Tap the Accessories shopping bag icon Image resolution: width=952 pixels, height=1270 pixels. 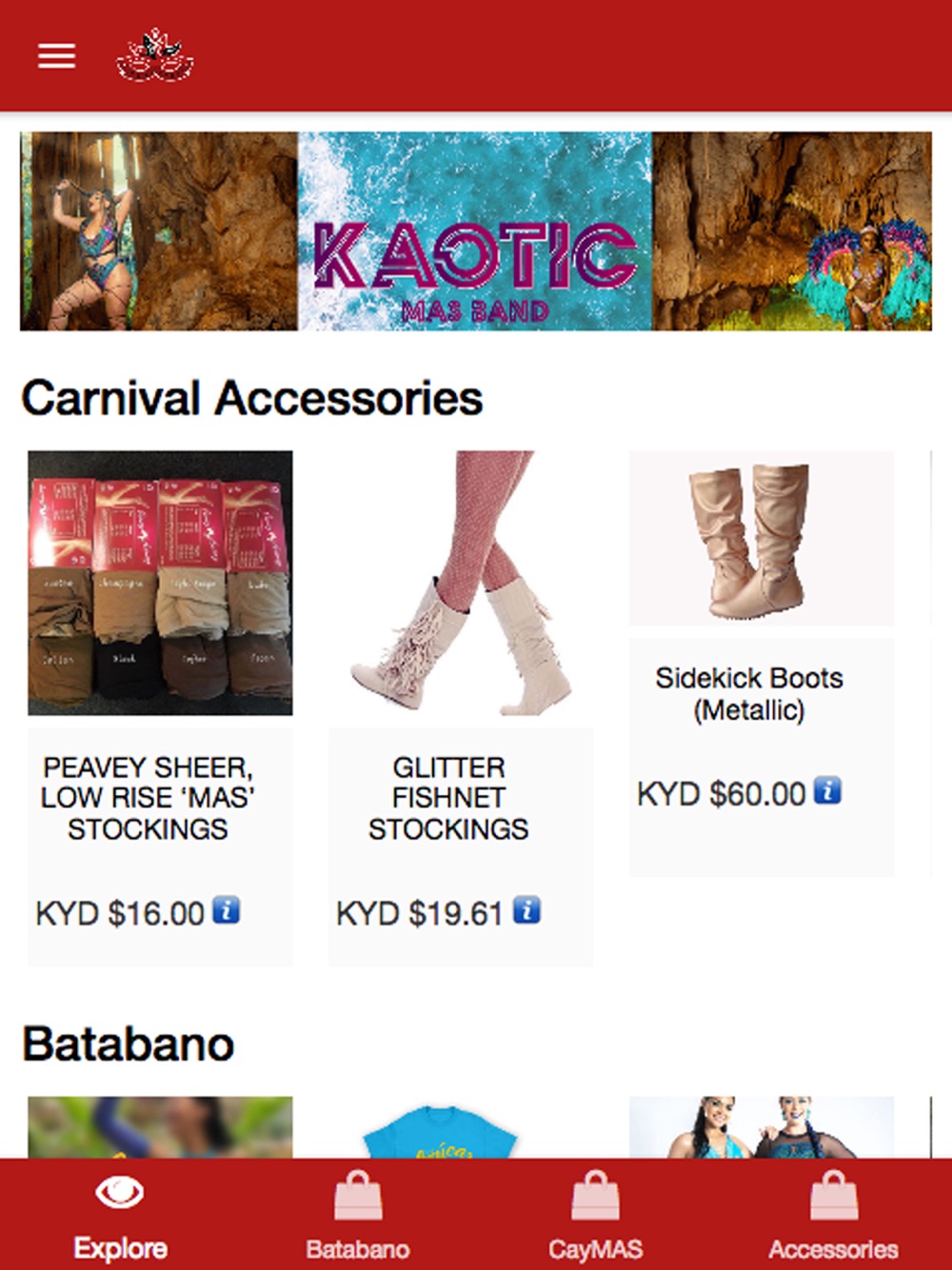[x=834, y=1196]
